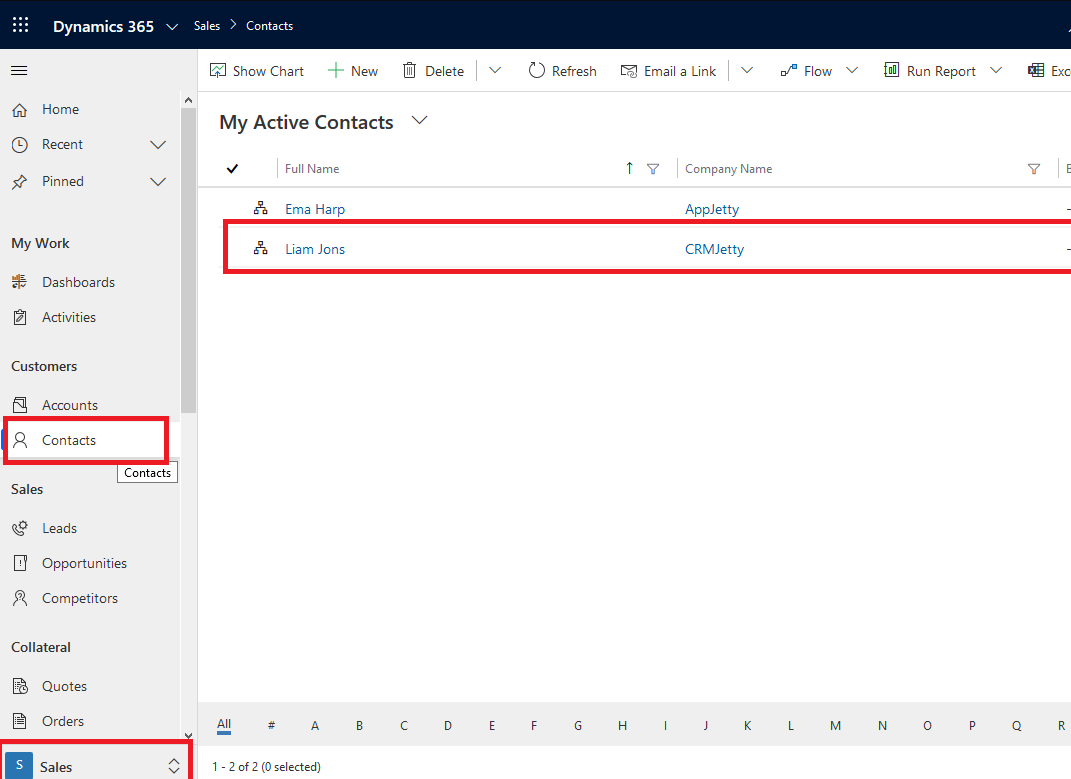Click the Opportunities icon
The image size is (1071, 779).
coord(20,563)
